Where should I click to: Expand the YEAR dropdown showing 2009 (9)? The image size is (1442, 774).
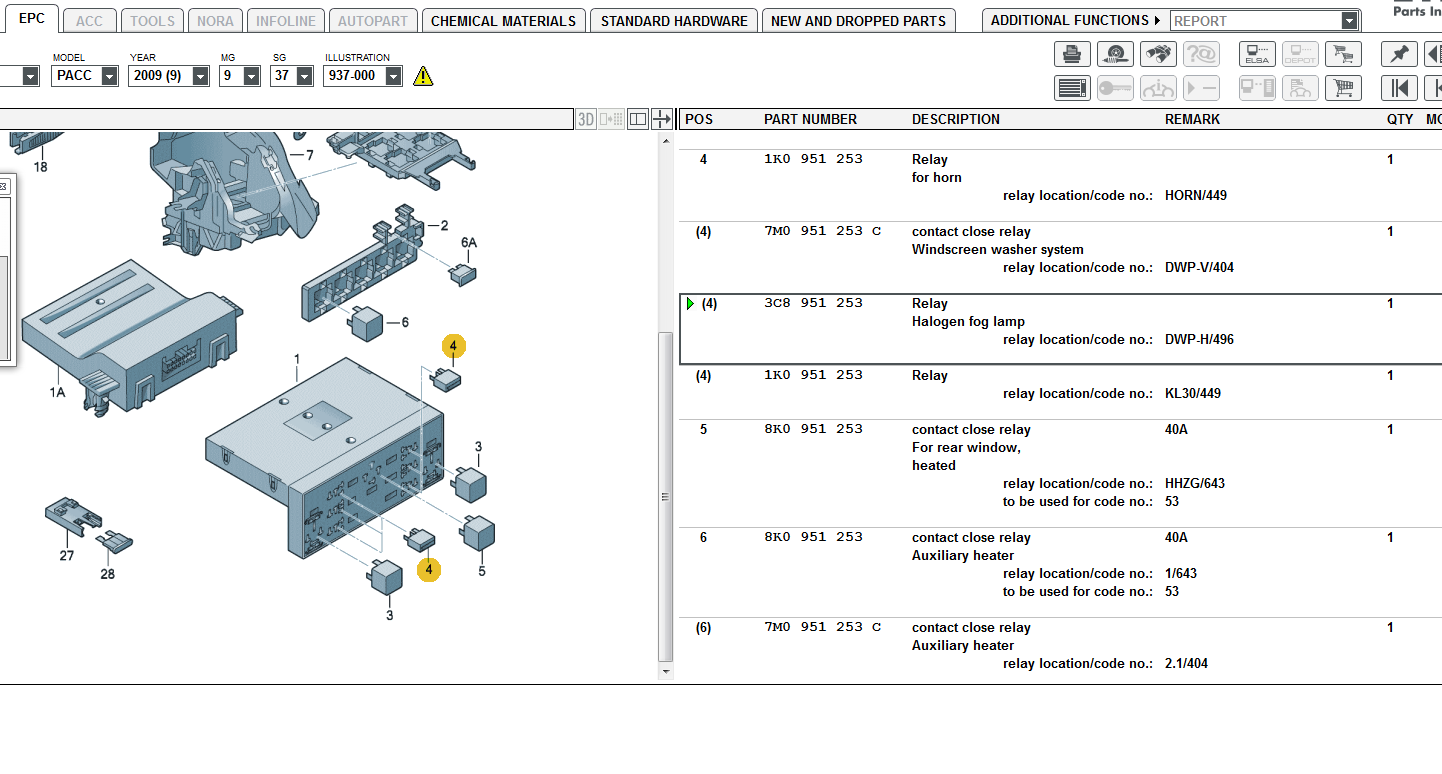coord(200,76)
